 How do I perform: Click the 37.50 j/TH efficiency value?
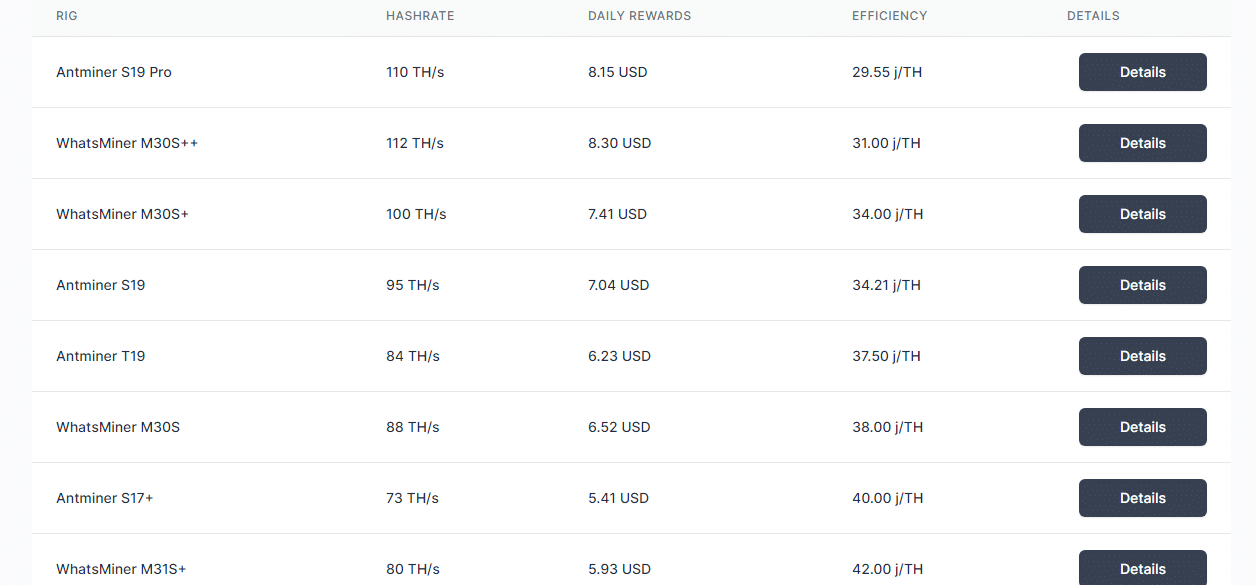pyautogui.click(x=887, y=356)
